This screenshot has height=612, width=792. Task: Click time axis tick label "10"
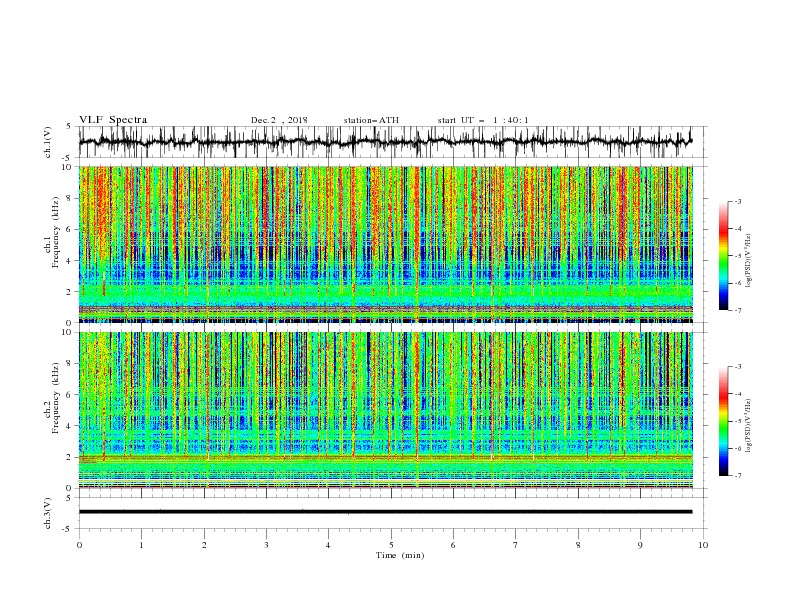pyautogui.click(x=703, y=545)
